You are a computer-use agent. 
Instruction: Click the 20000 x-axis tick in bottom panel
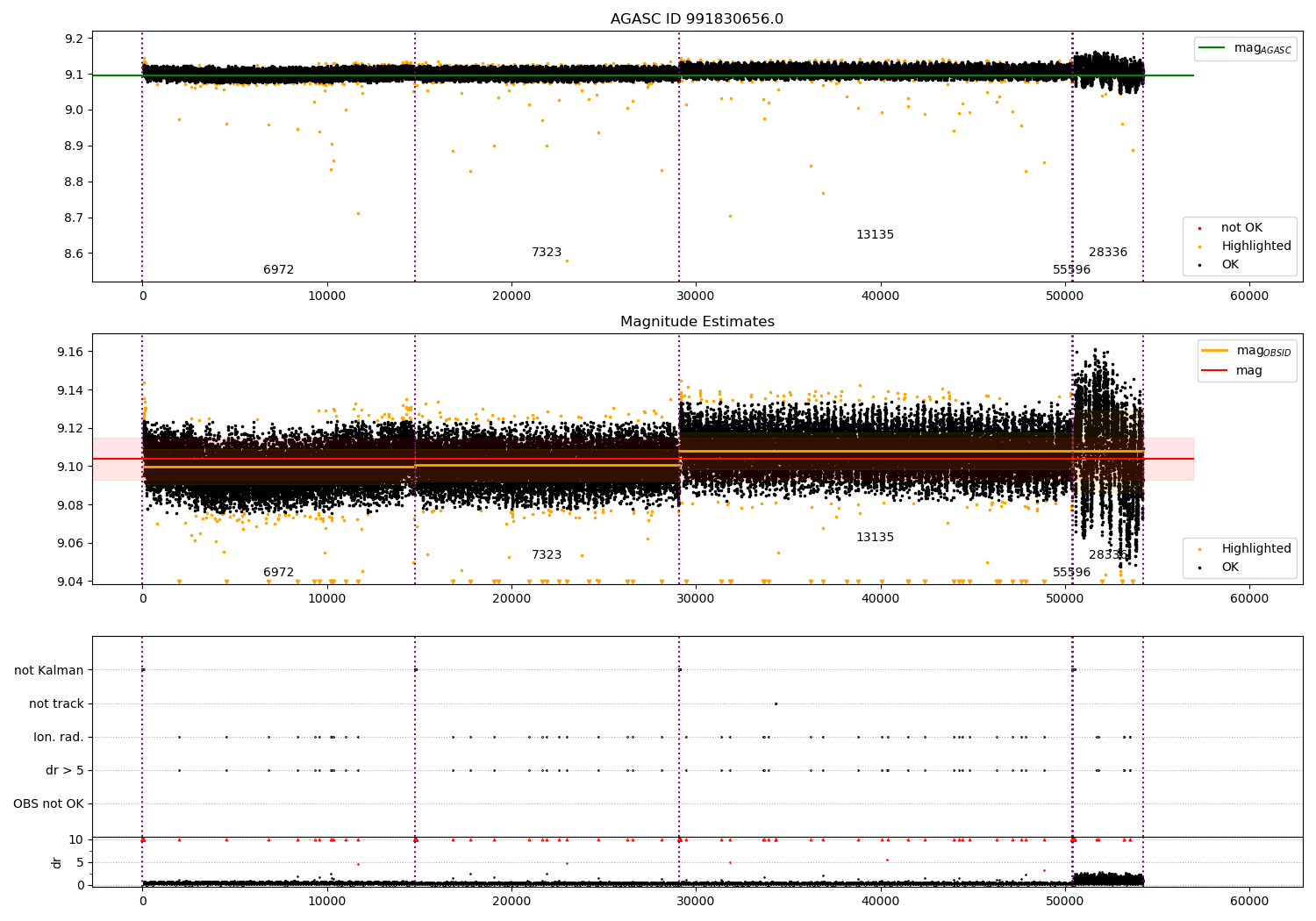pyautogui.click(x=511, y=902)
